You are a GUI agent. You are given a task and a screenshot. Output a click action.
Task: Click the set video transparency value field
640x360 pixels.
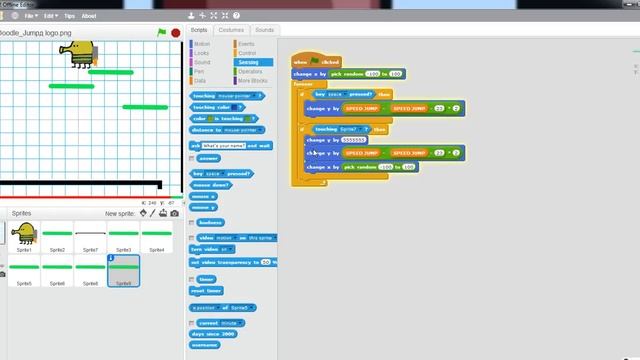pyautogui.click(x=266, y=262)
